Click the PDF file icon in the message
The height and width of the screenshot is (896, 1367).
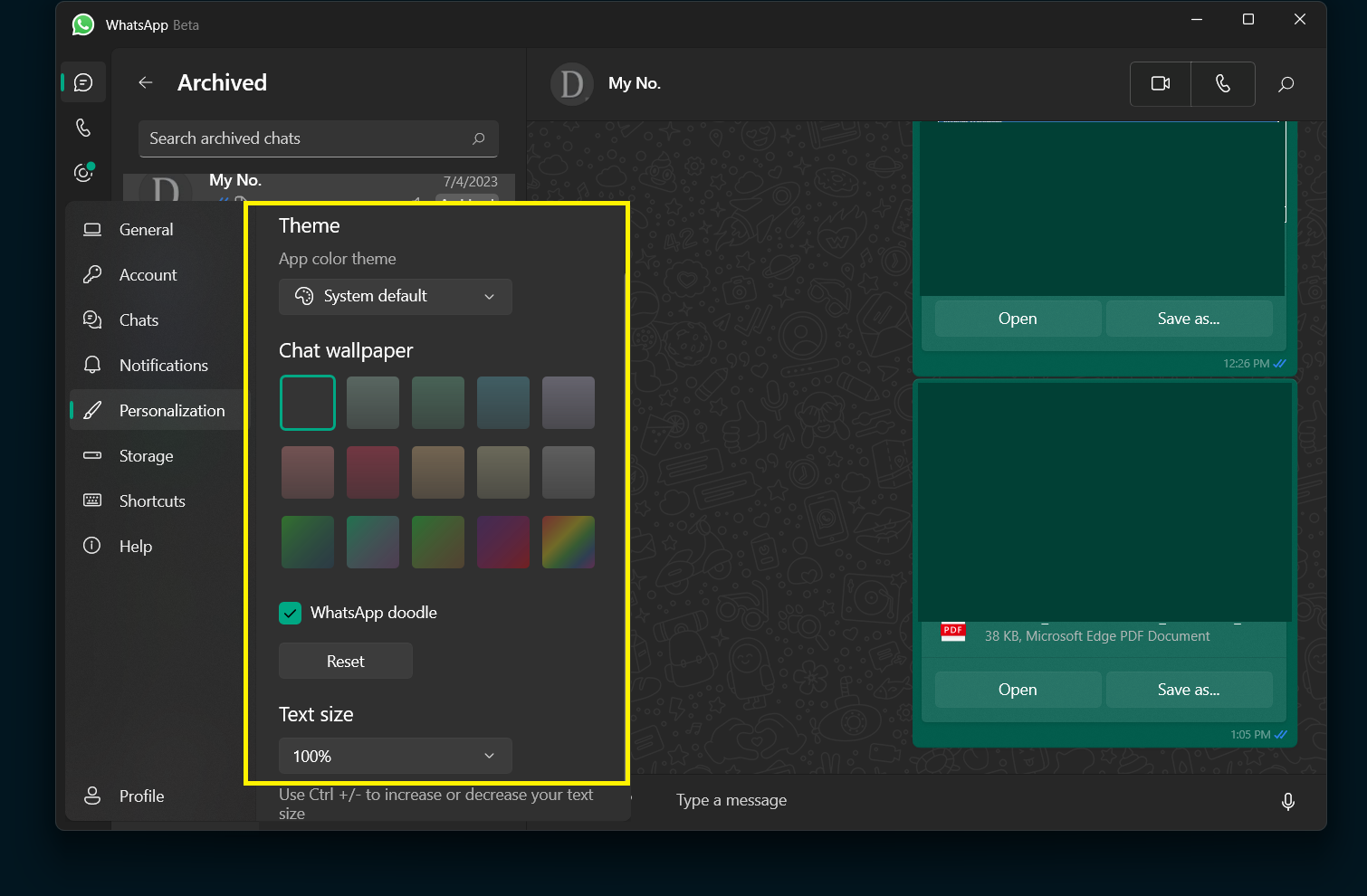click(x=953, y=632)
